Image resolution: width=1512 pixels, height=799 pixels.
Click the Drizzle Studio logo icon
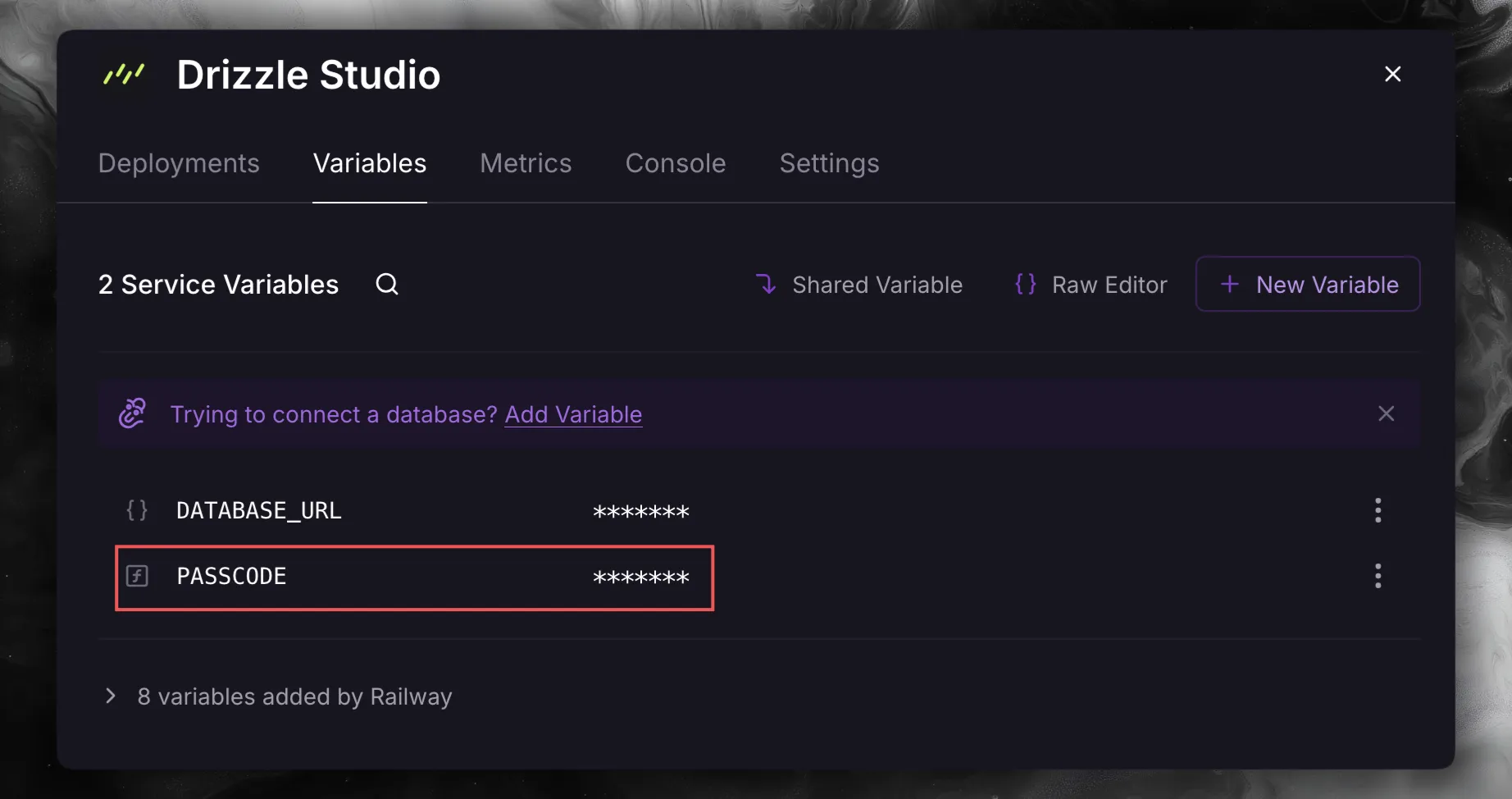click(124, 74)
